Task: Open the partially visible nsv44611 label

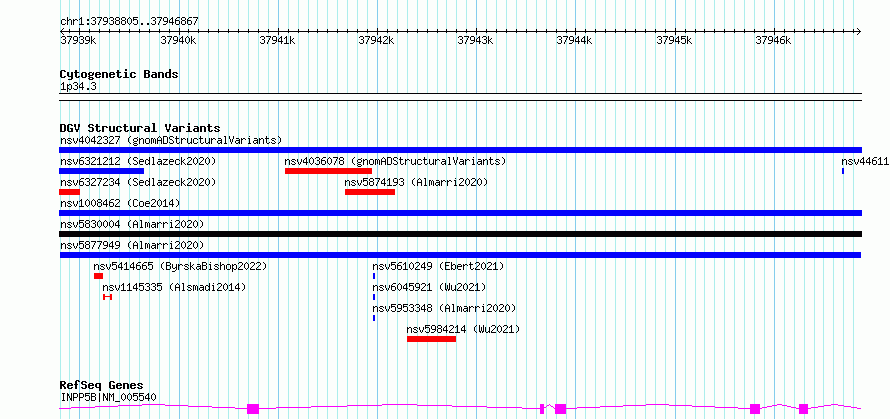Action: (x=865, y=161)
